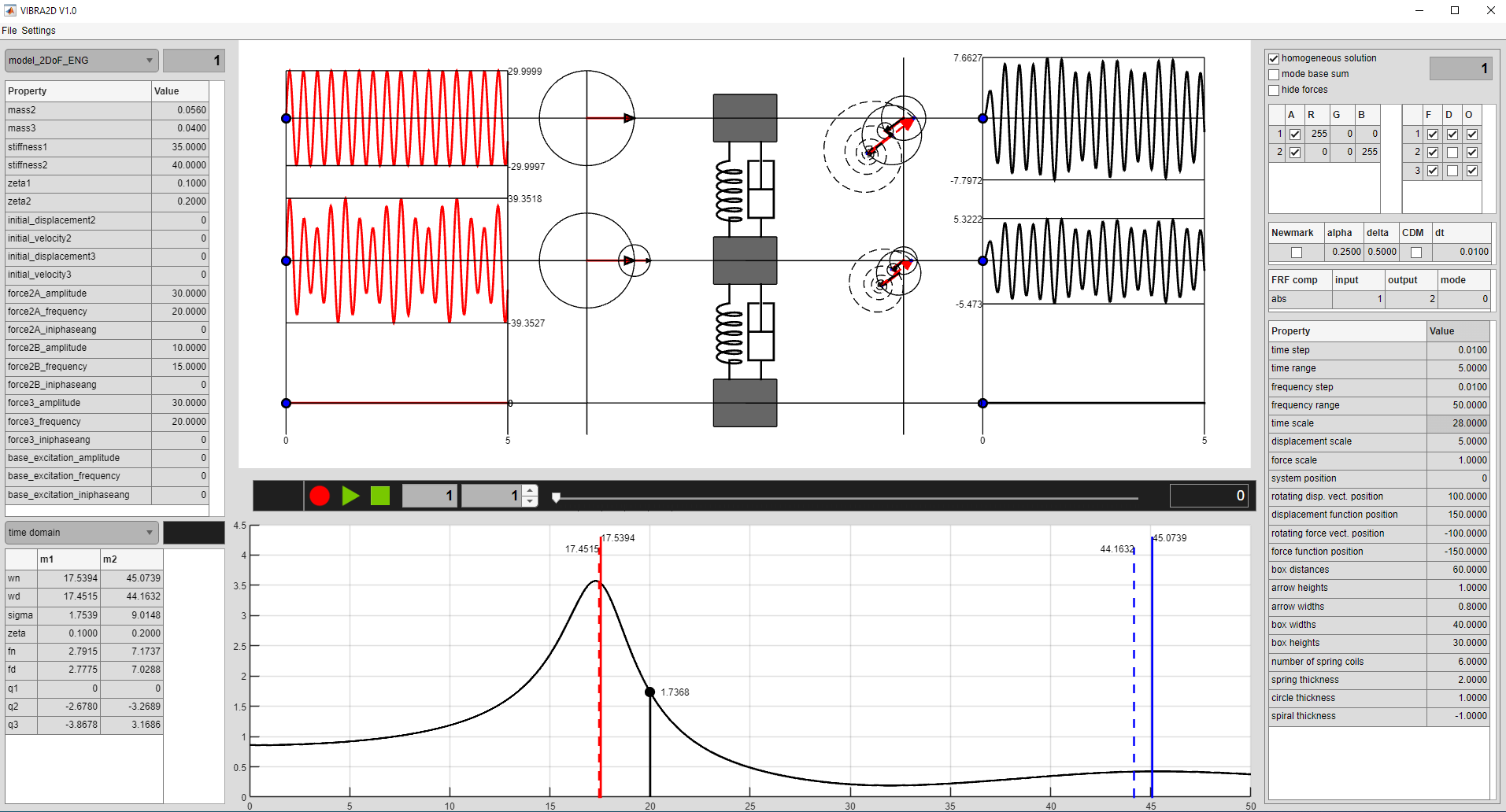Image resolution: width=1506 pixels, height=812 pixels.
Task: Click the CDM checkbox in the table
Action: coord(1415,253)
